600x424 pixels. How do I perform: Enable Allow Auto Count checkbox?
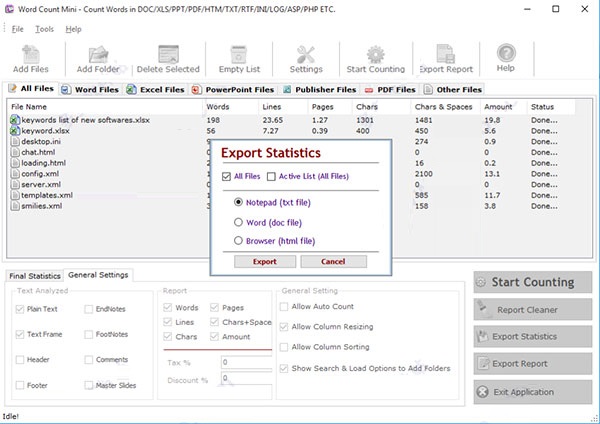coord(284,307)
